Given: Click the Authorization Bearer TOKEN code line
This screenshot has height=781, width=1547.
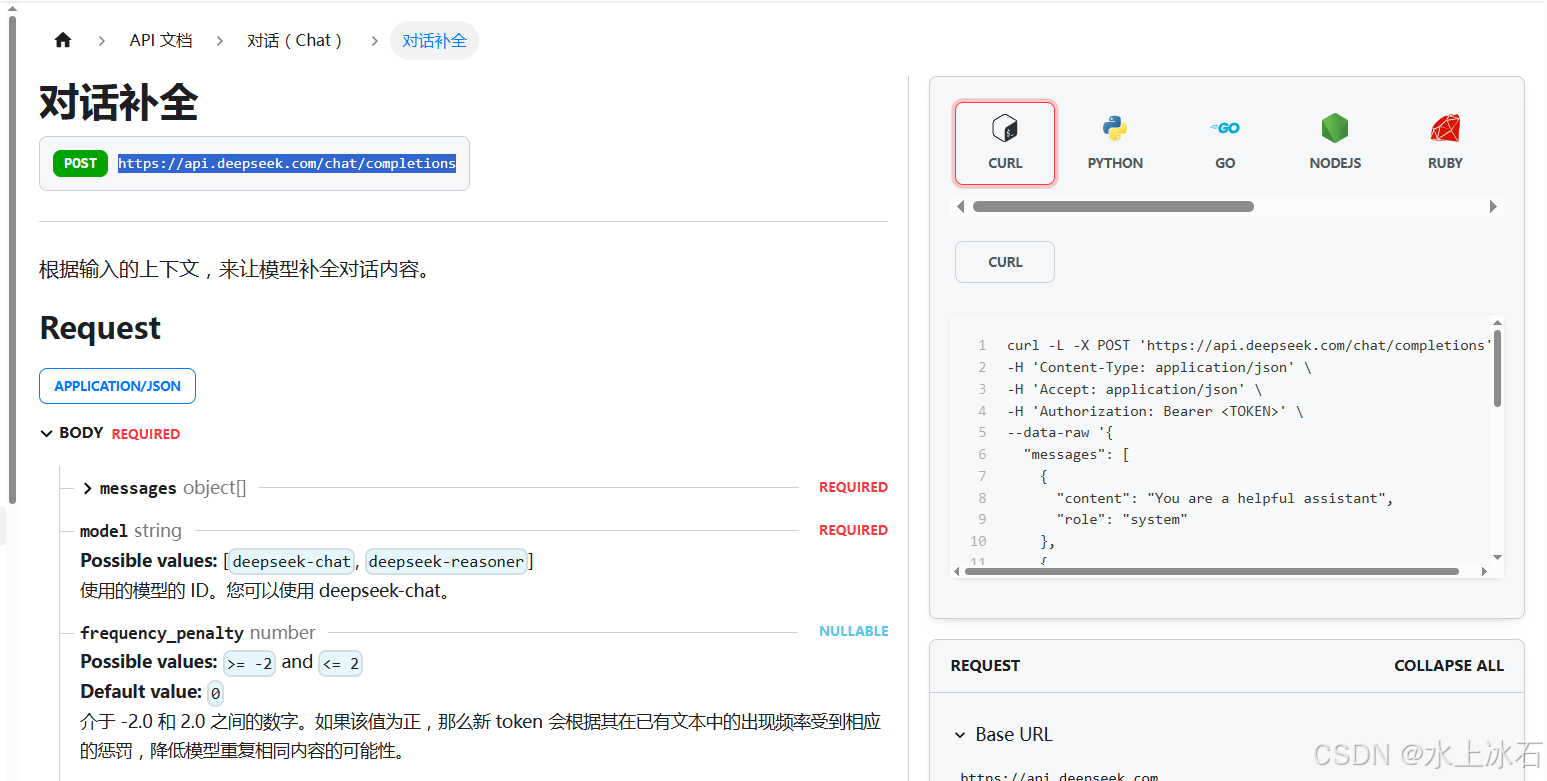Looking at the screenshot, I should pyautogui.click(x=1155, y=411).
